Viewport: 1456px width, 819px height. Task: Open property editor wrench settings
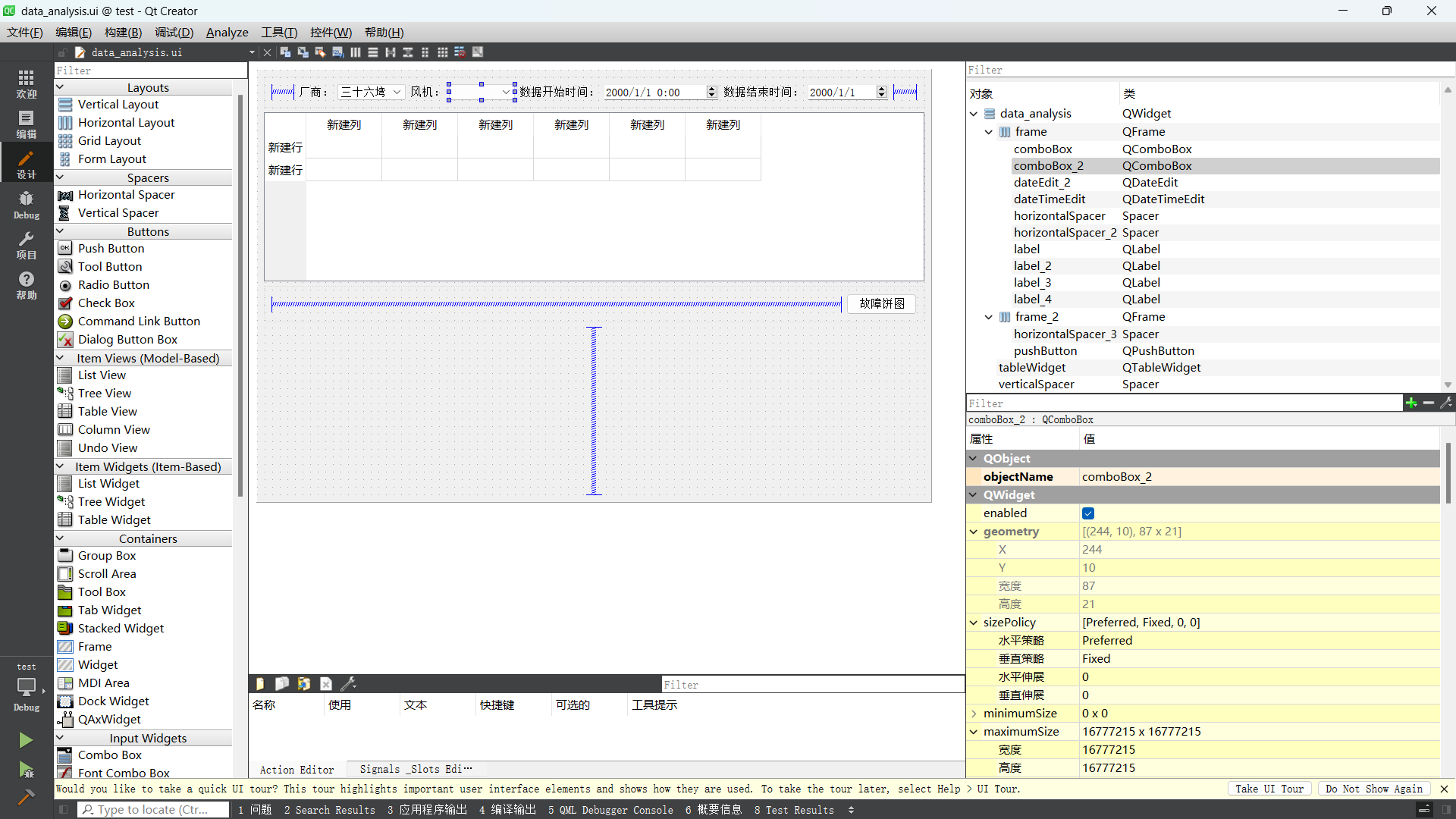coord(1446,403)
